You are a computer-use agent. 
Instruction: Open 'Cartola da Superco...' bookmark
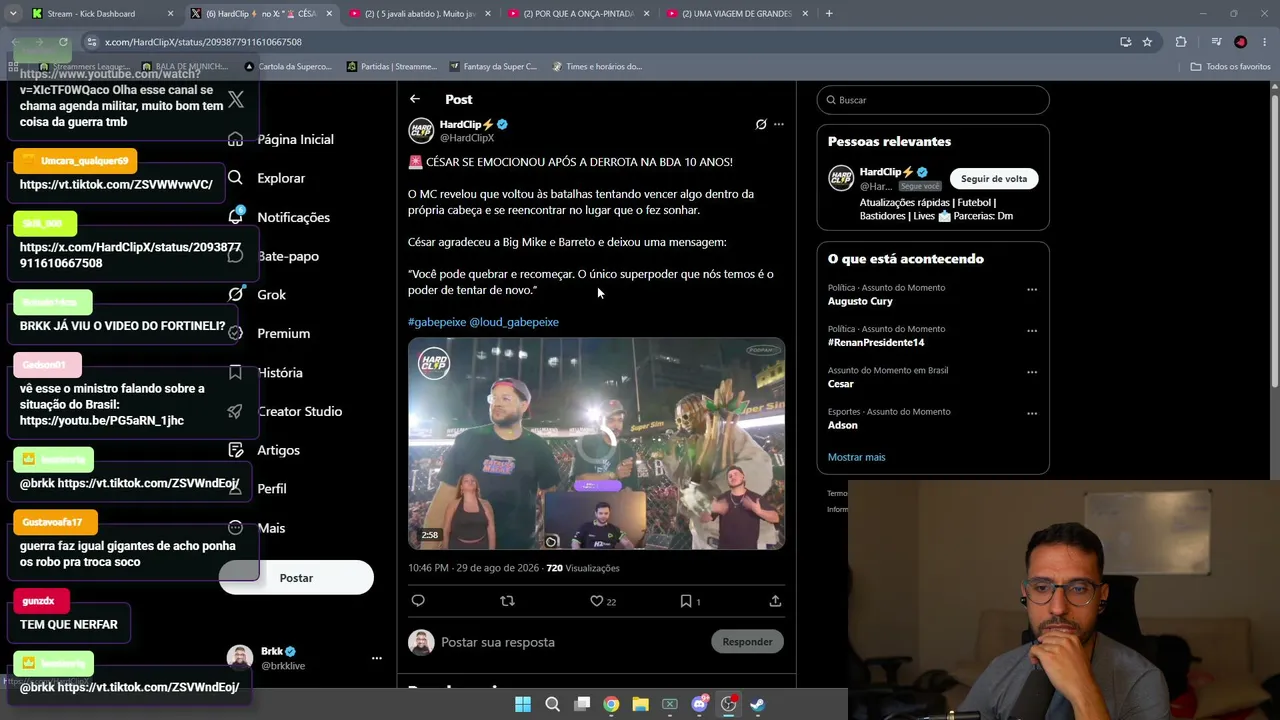(287, 67)
